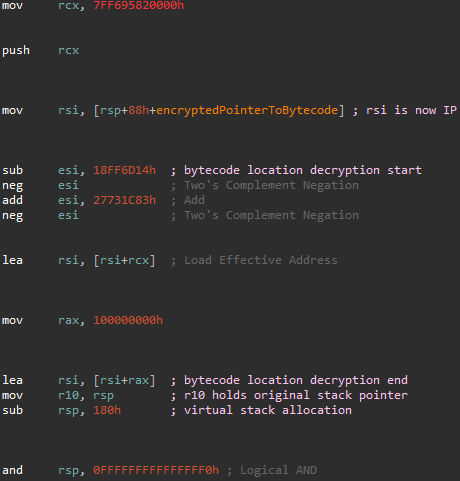Select the 100000000h value moved into rax
The height and width of the screenshot is (481, 460).
128,320
